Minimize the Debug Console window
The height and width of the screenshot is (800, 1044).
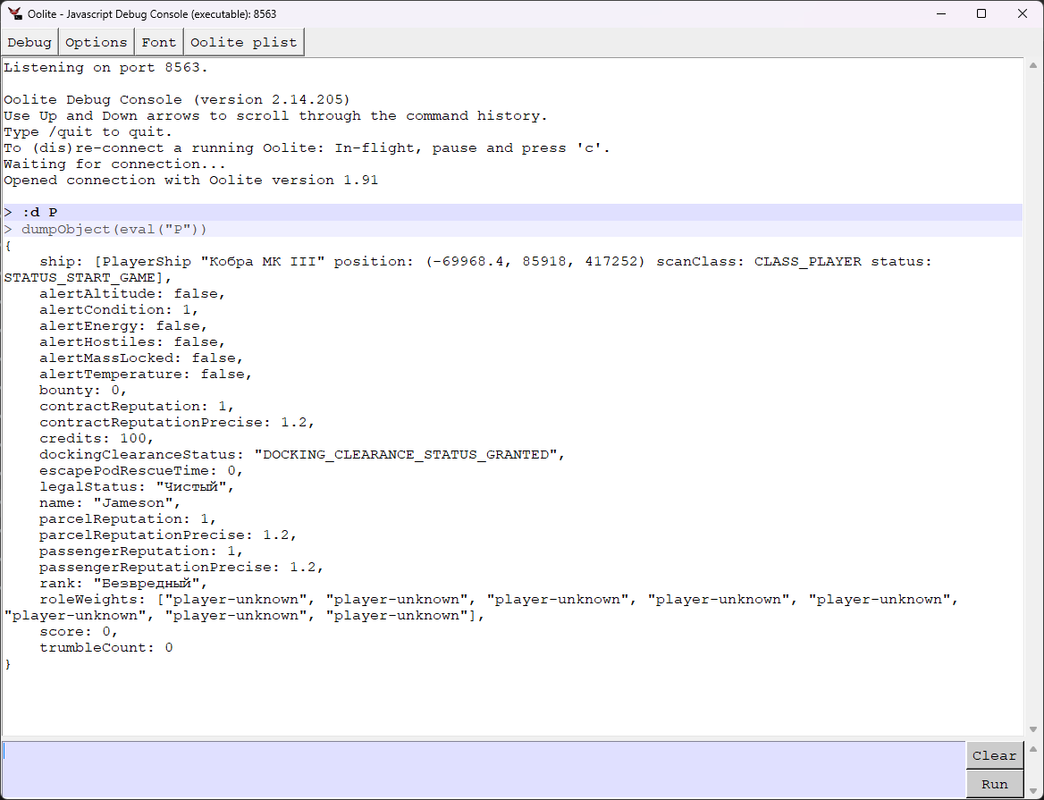(941, 13)
